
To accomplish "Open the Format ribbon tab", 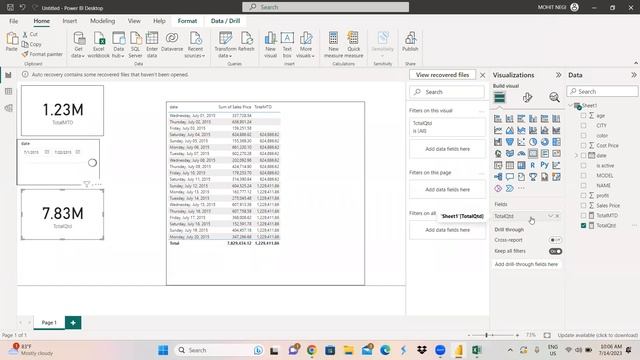I will 187,21.
